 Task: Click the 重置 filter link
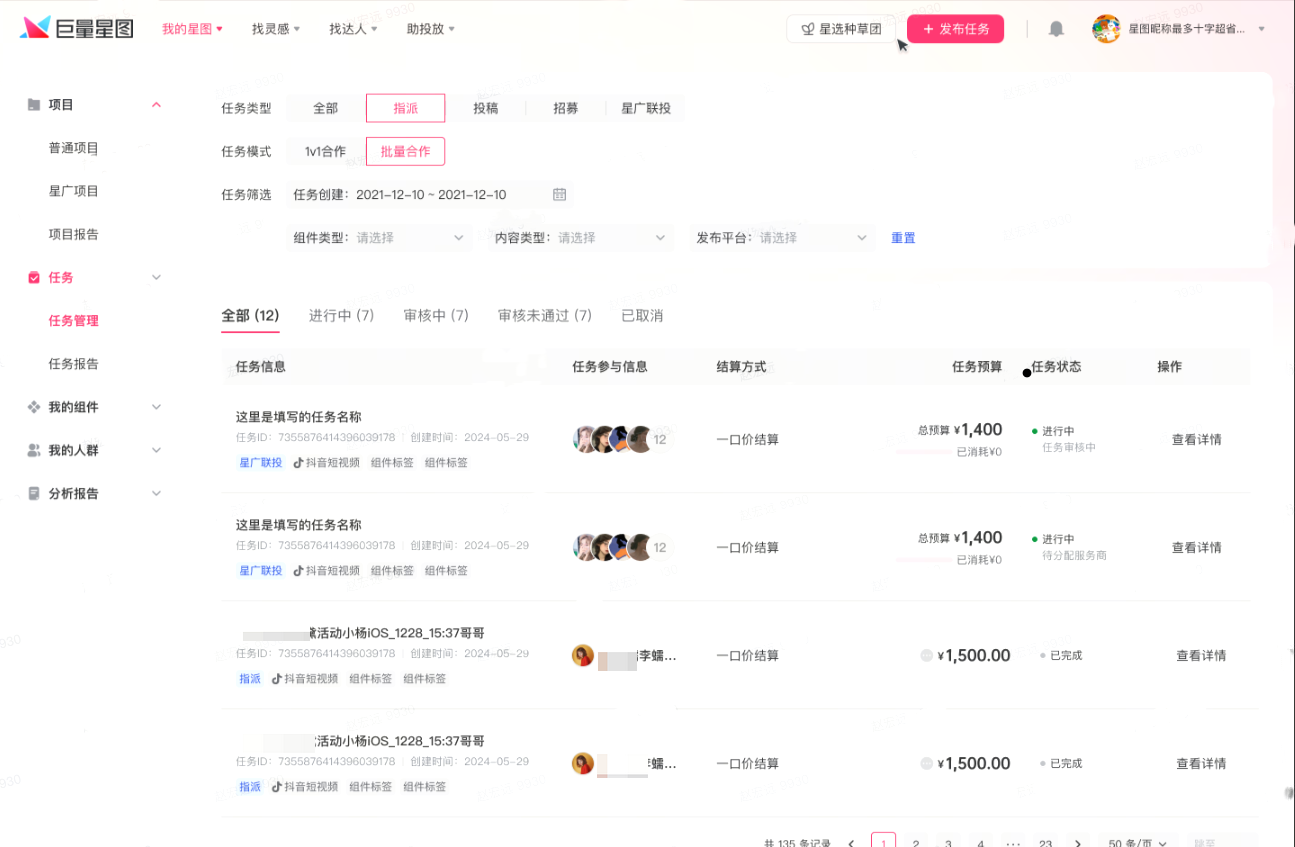903,238
